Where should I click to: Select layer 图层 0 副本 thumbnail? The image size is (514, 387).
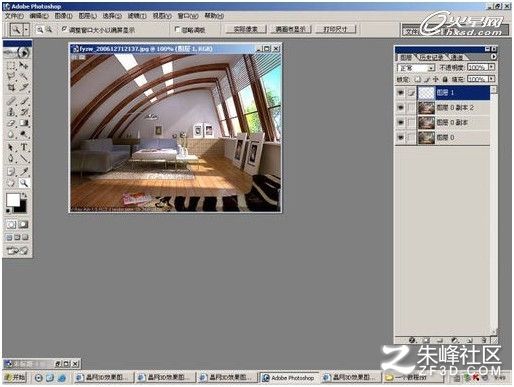(426, 123)
